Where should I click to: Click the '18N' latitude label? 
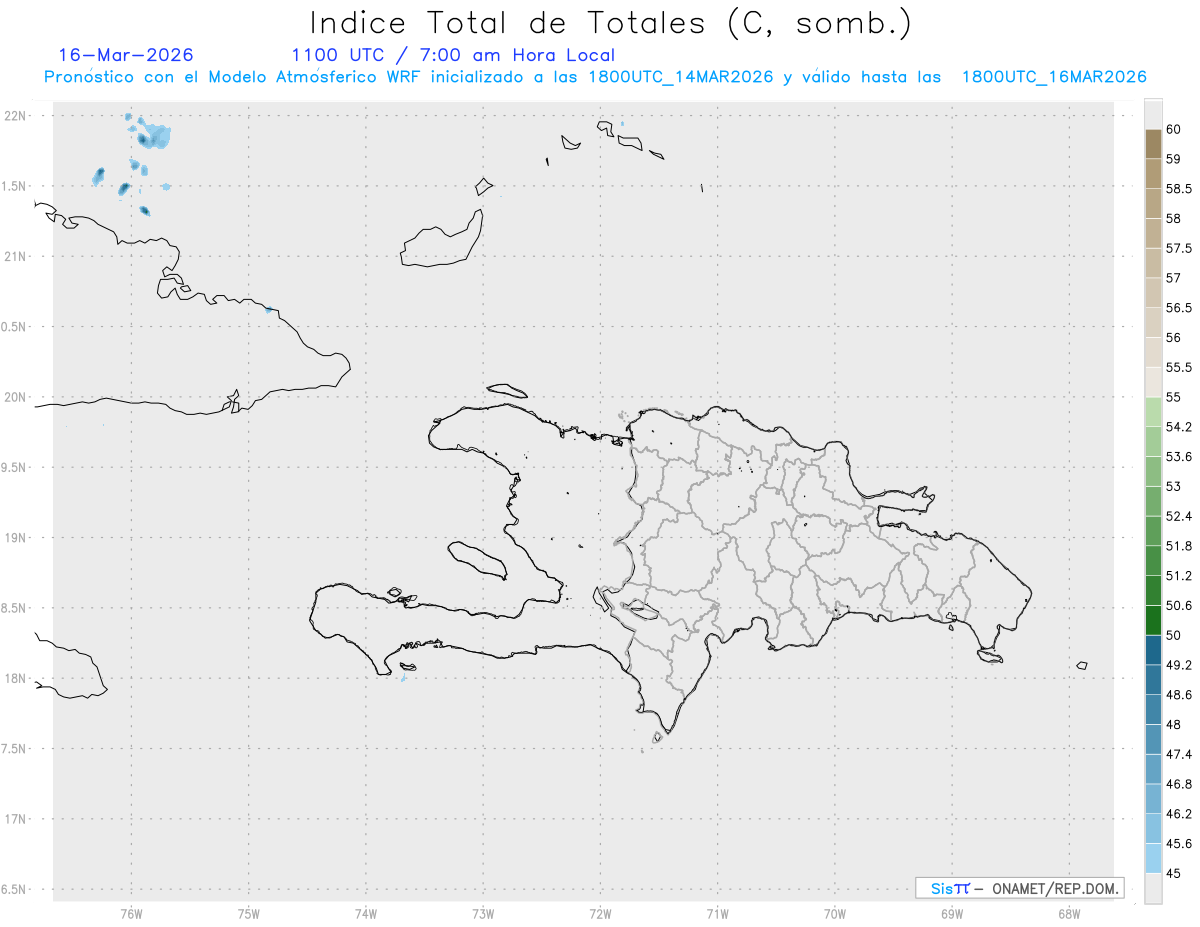pos(16,679)
